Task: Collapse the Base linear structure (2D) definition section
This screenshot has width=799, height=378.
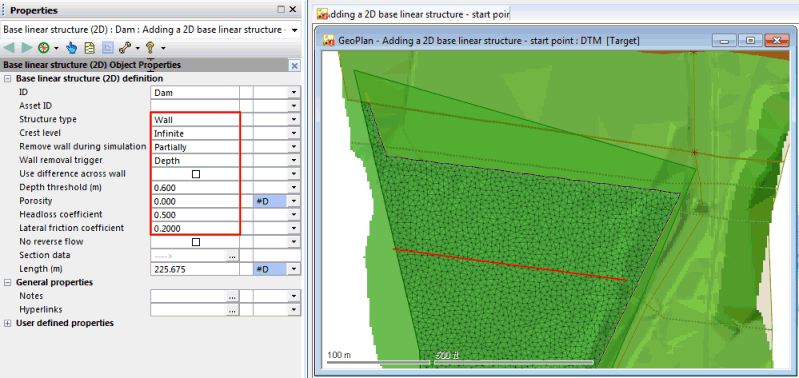Action: pos(8,79)
